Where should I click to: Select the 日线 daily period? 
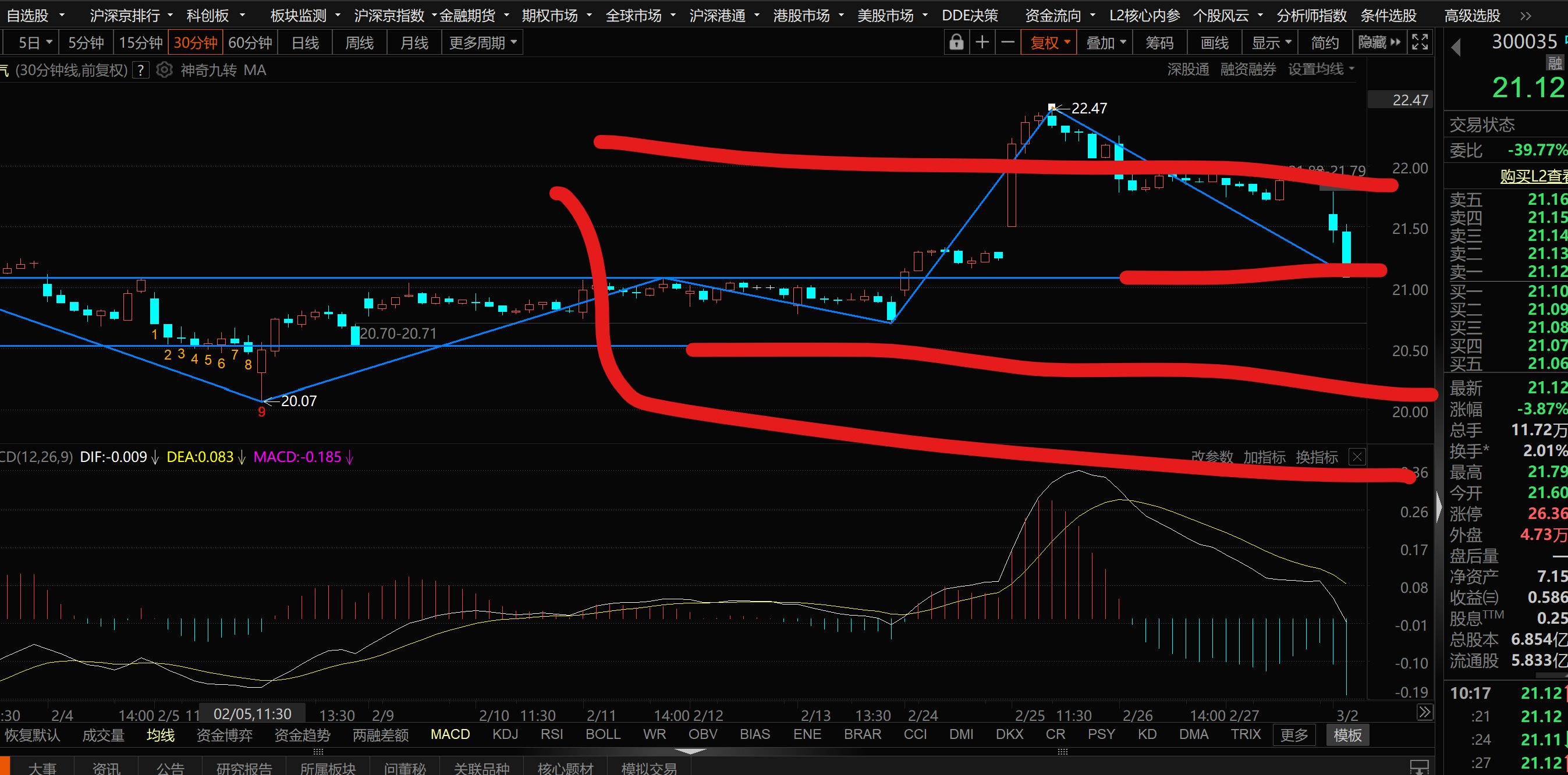pos(305,42)
